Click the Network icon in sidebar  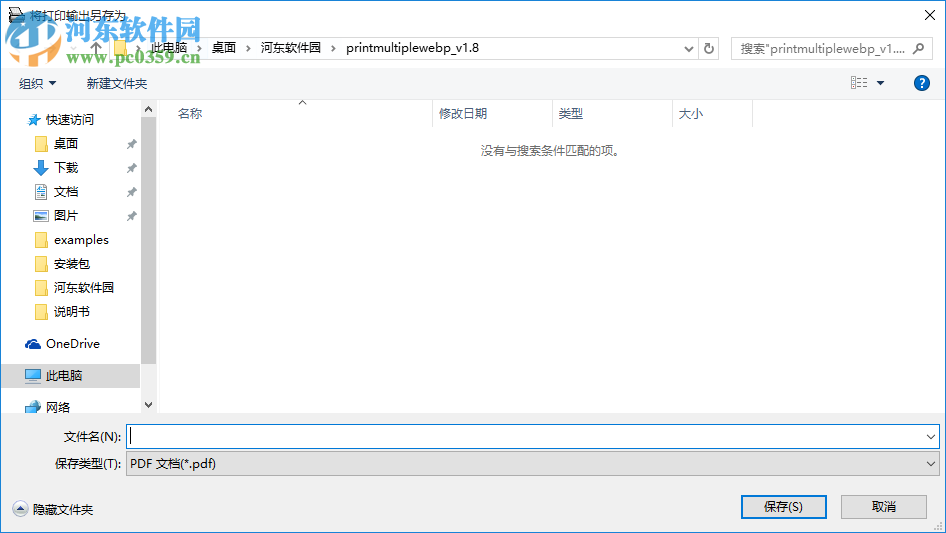33,407
